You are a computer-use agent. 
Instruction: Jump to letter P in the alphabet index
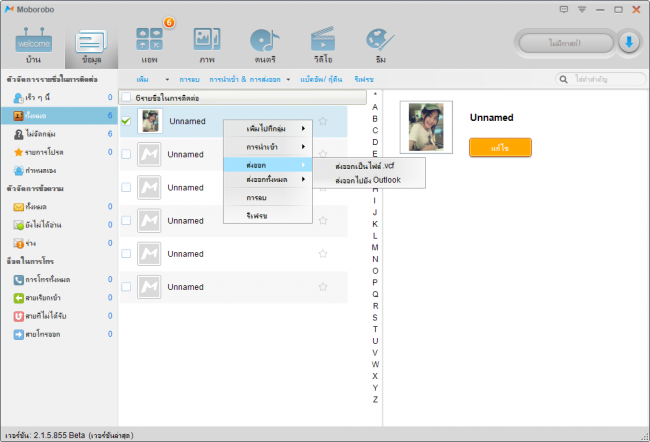pyautogui.click(x=375, y=282)
